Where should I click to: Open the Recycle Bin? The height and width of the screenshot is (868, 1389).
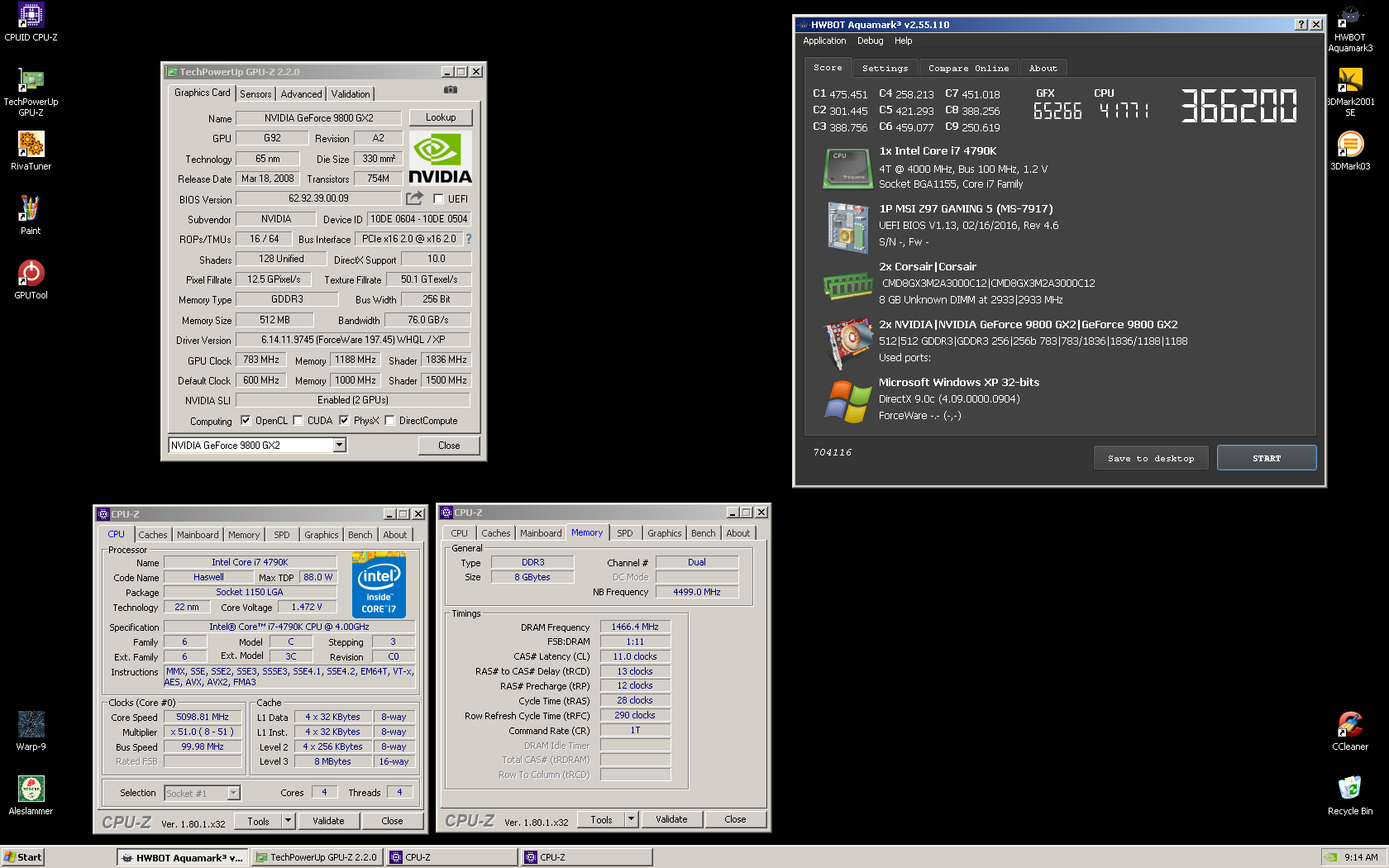(1350, 796)
